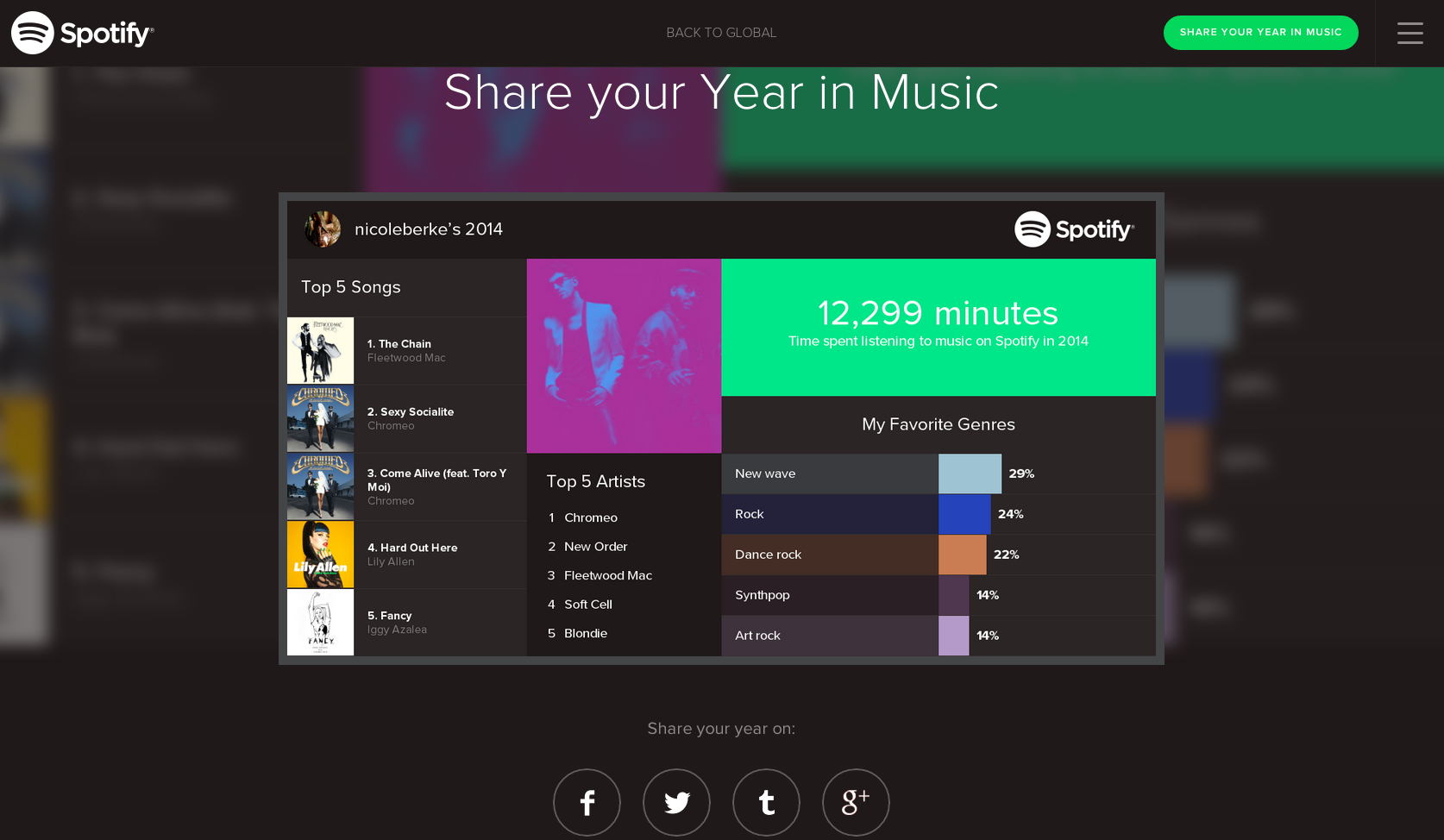Click the purple top artist image
Image resolution: width=1444 pixels, height=840 pixels.
[x=624, y=356]
